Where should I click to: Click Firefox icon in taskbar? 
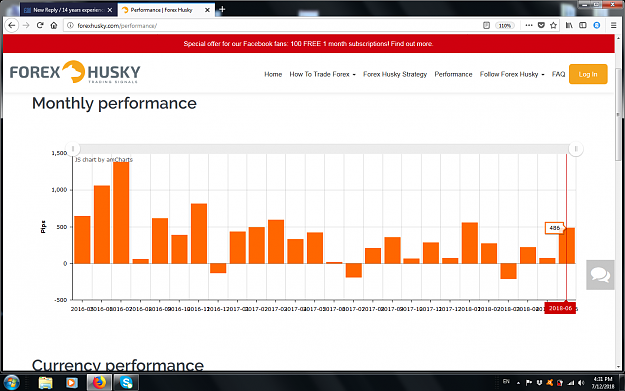point(99,383)
